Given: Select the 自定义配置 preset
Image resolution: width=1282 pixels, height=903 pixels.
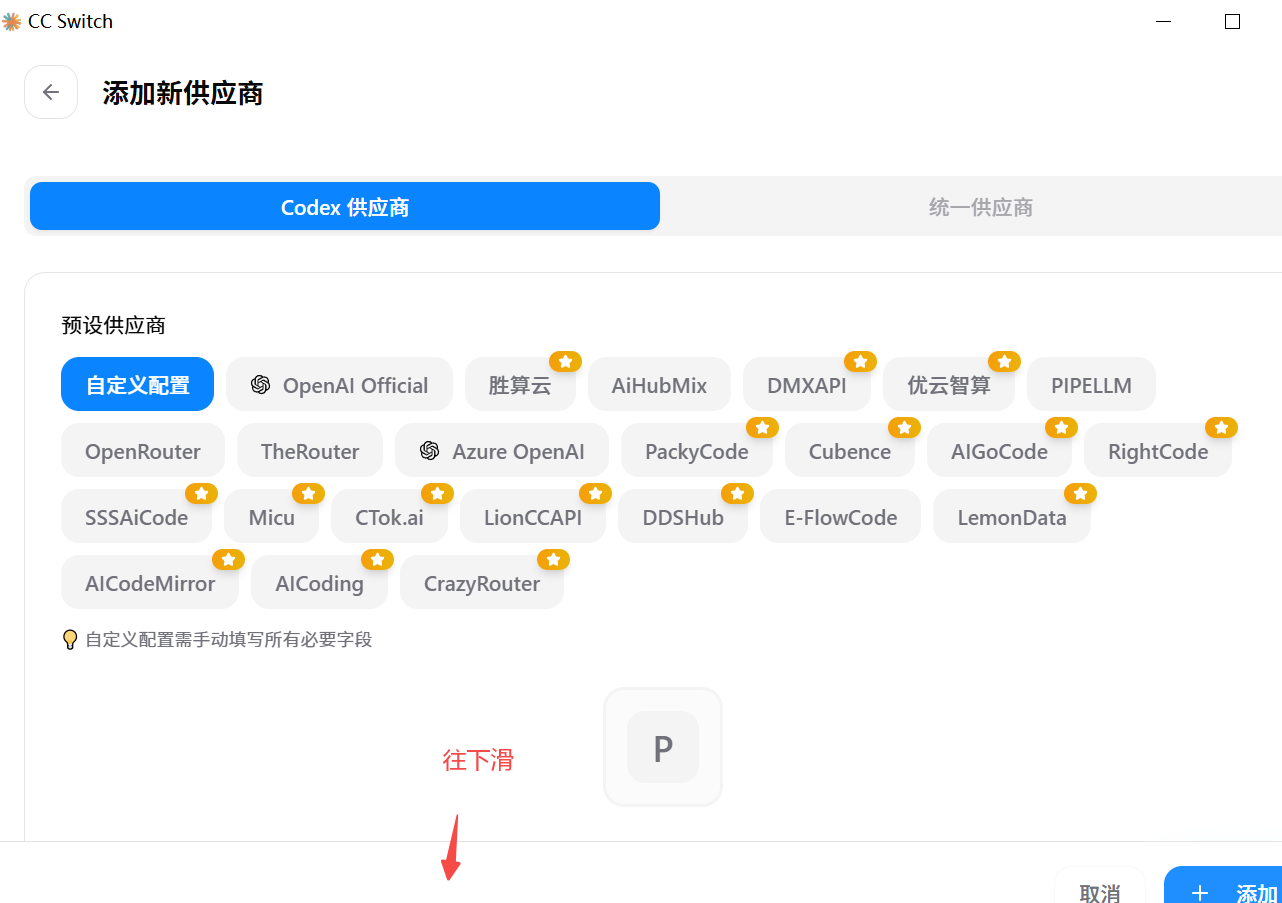Looking at the screenshot, I should 137,384.
